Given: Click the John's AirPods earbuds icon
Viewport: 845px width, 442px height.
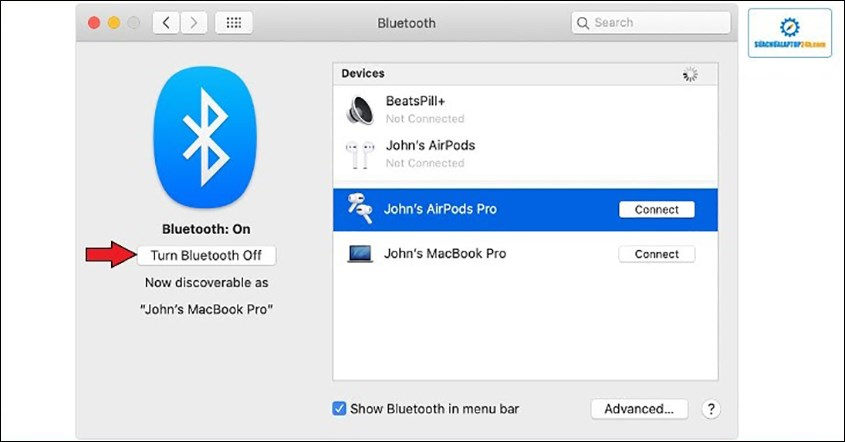Looking at the screenshot, I should [x=360, y=155].
